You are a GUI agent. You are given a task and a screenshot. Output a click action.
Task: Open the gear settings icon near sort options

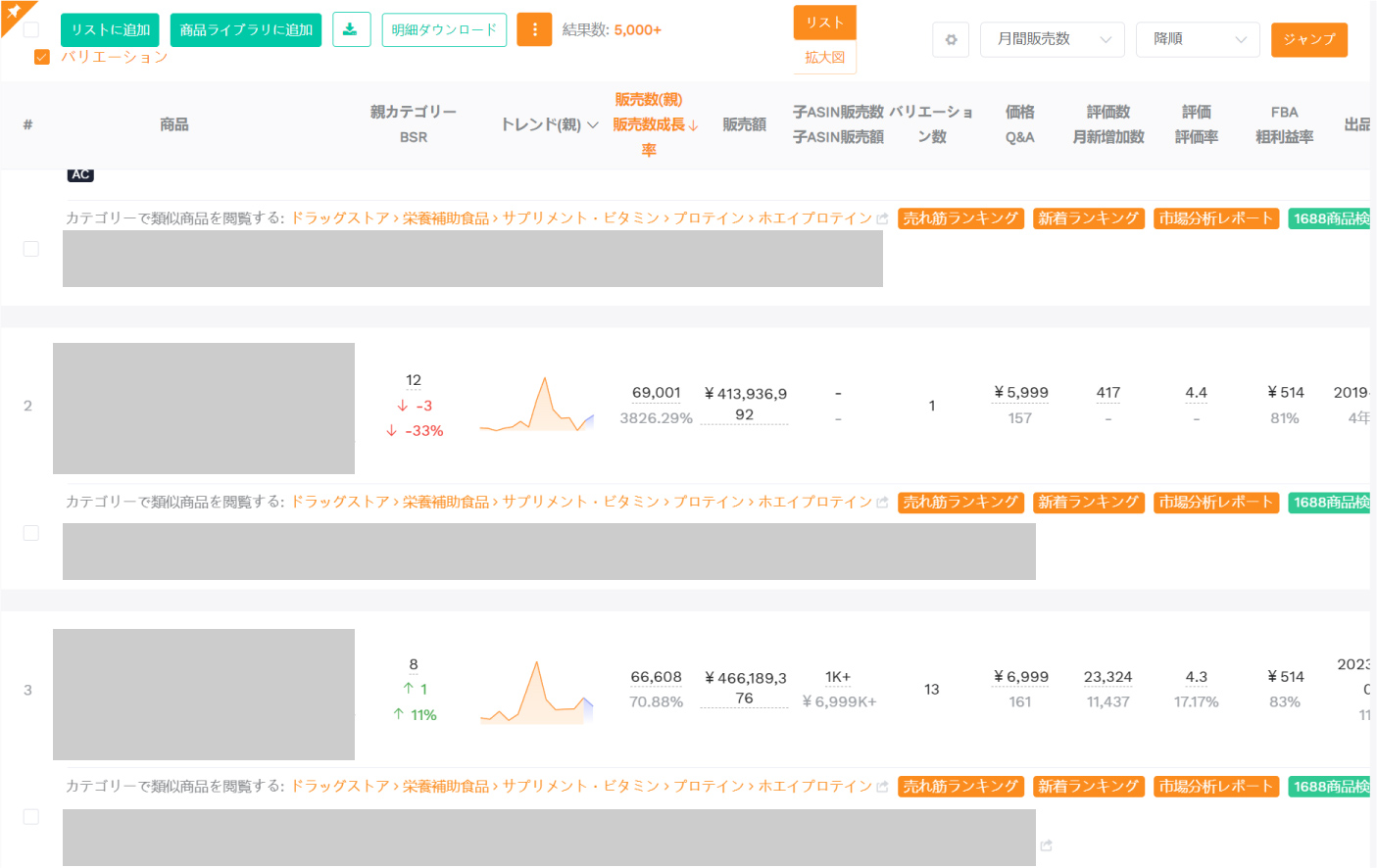click(950, 39)
